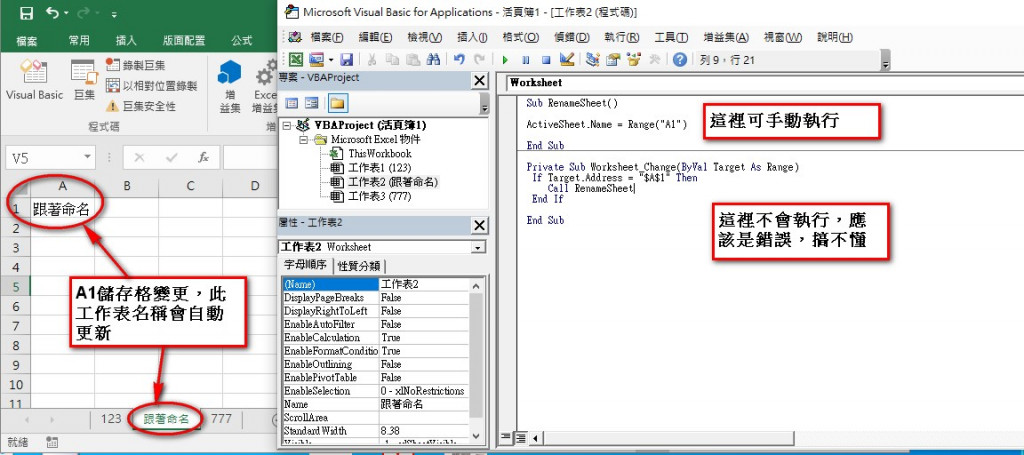Open Properties Window icon in VBA toolbar

pyautogui.click(x=613, y=59)
